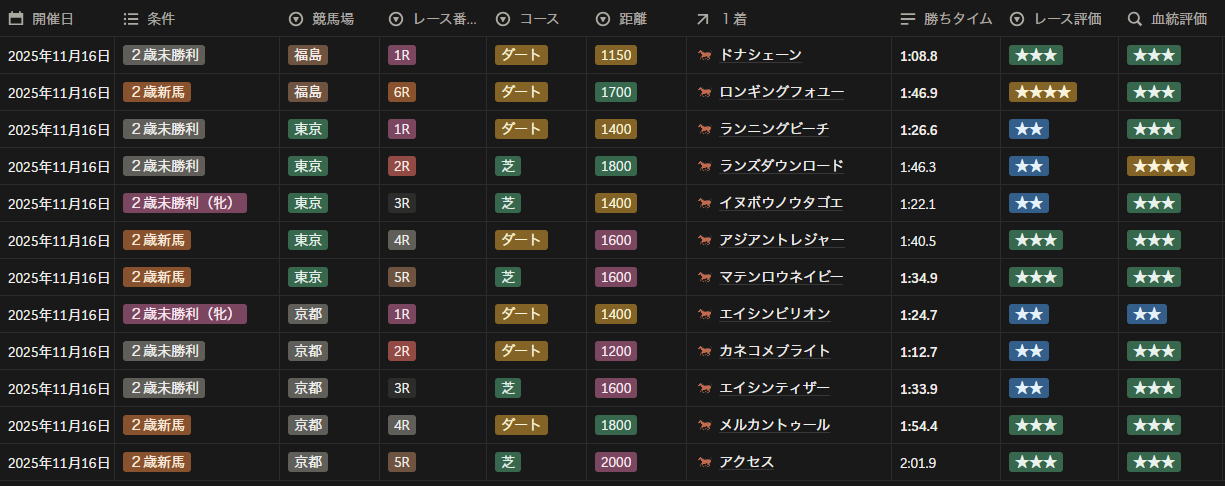Click the four-star レース評価 tag for ロンギングフォユー
This screenshot has height=486, width=1225.
(1042, 93)
